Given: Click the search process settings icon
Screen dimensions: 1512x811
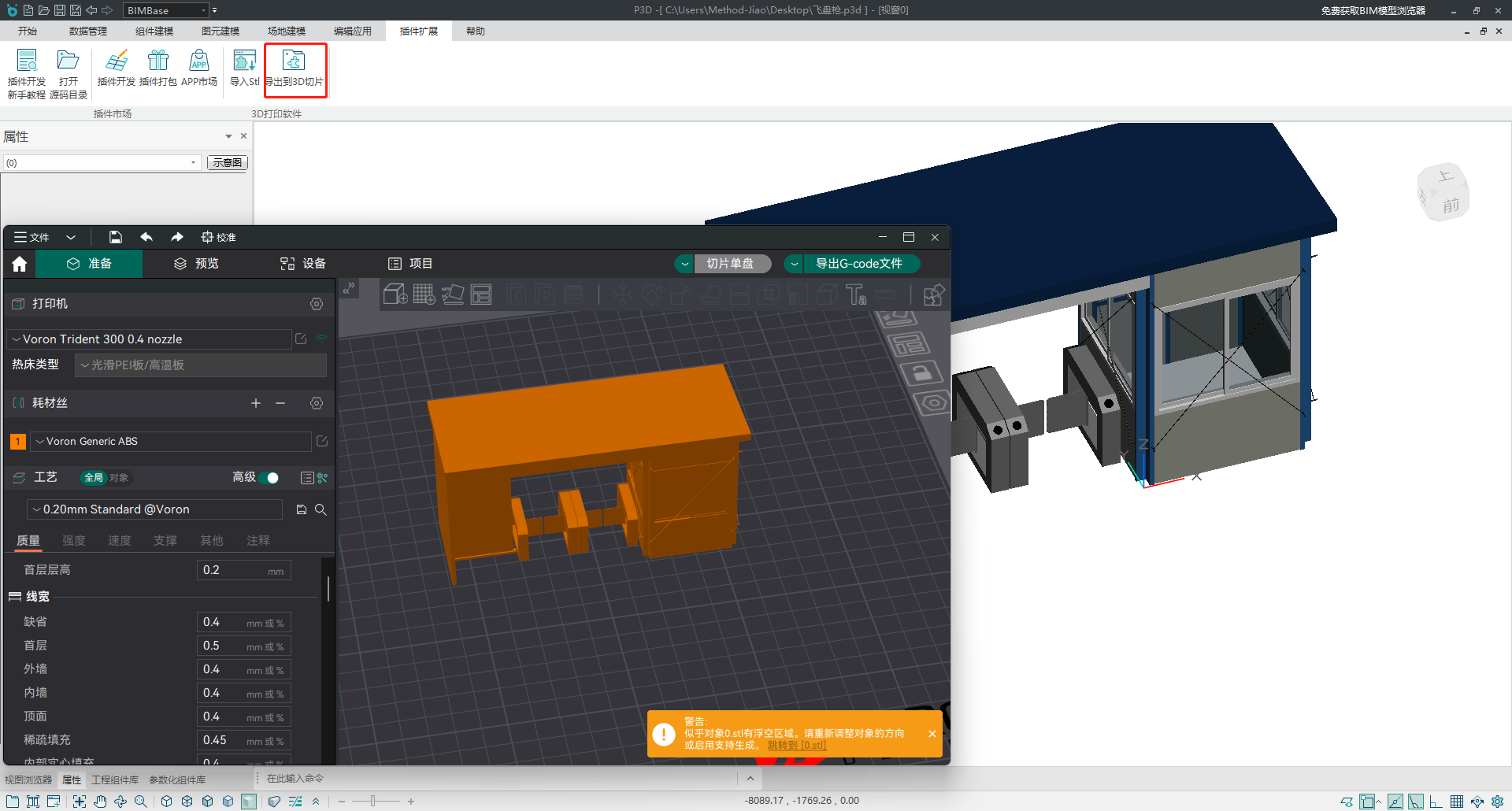Looking at the screenshot, I should pos(321,510).
